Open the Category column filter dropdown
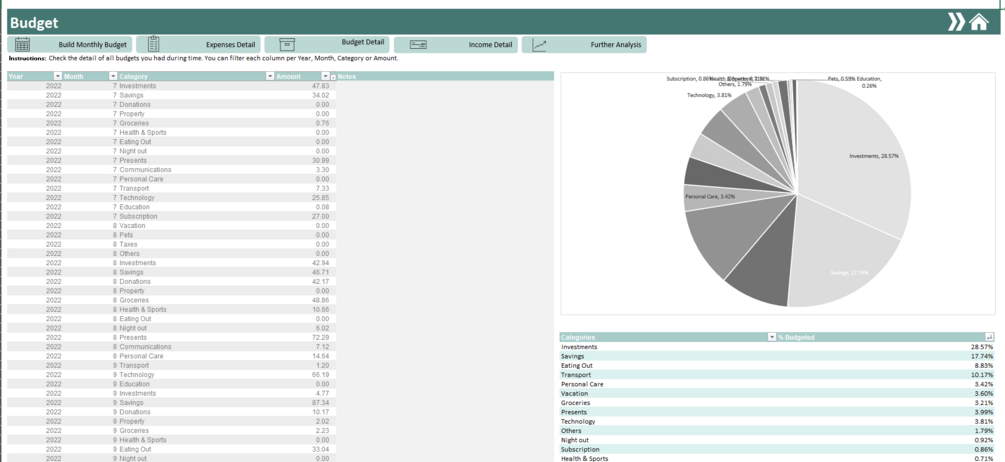The height and width of the screenshot is (462, 1005). 270,76
